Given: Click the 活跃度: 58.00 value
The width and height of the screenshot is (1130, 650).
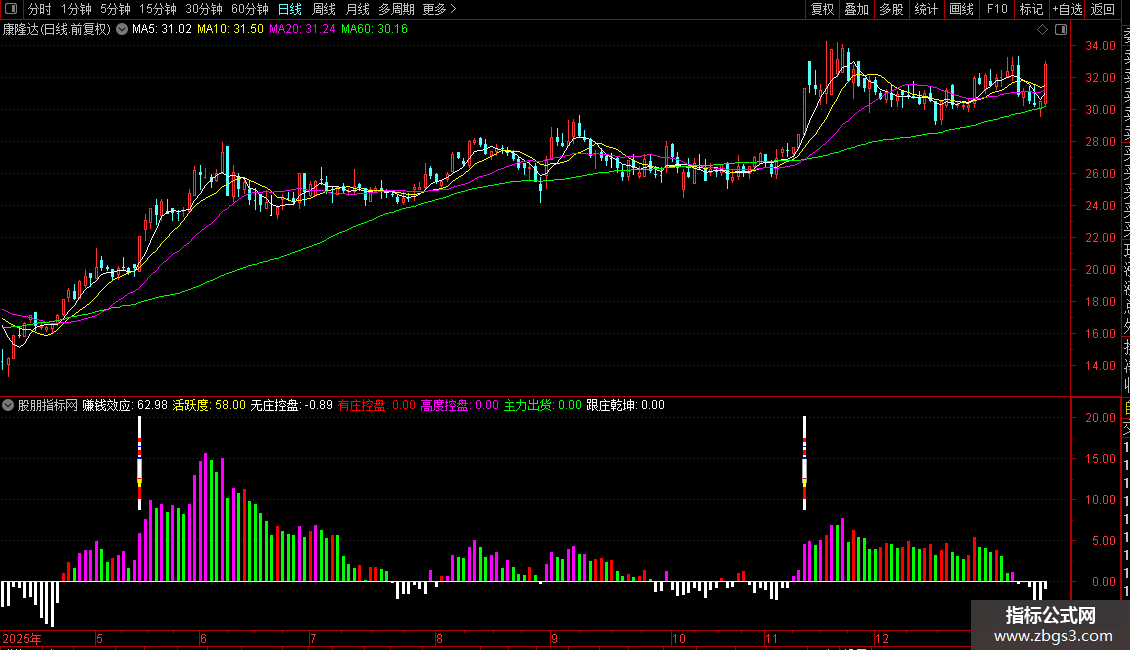Looking at the screenshot, I should [x=209, y=405].
